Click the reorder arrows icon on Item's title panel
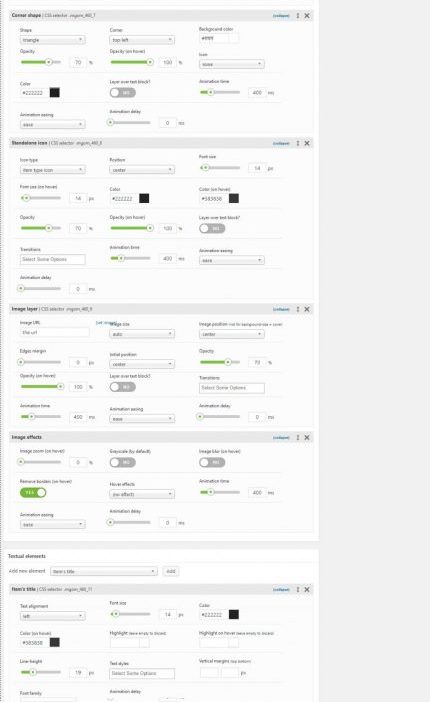Screen dimensions: 430x702 [298, 590]
